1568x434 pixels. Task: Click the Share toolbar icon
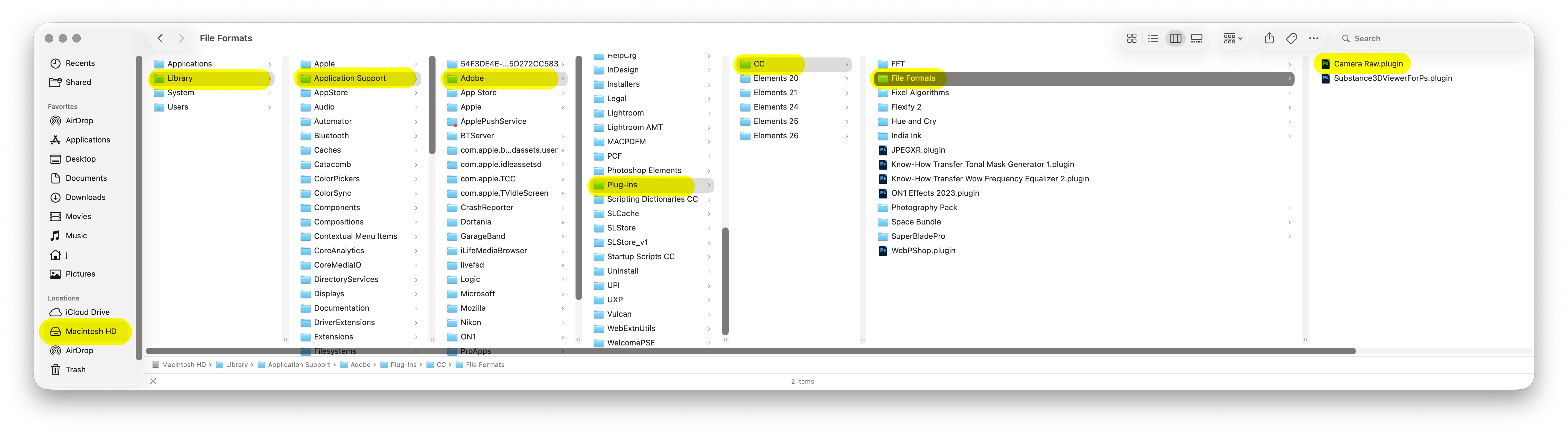(1269, 38)
